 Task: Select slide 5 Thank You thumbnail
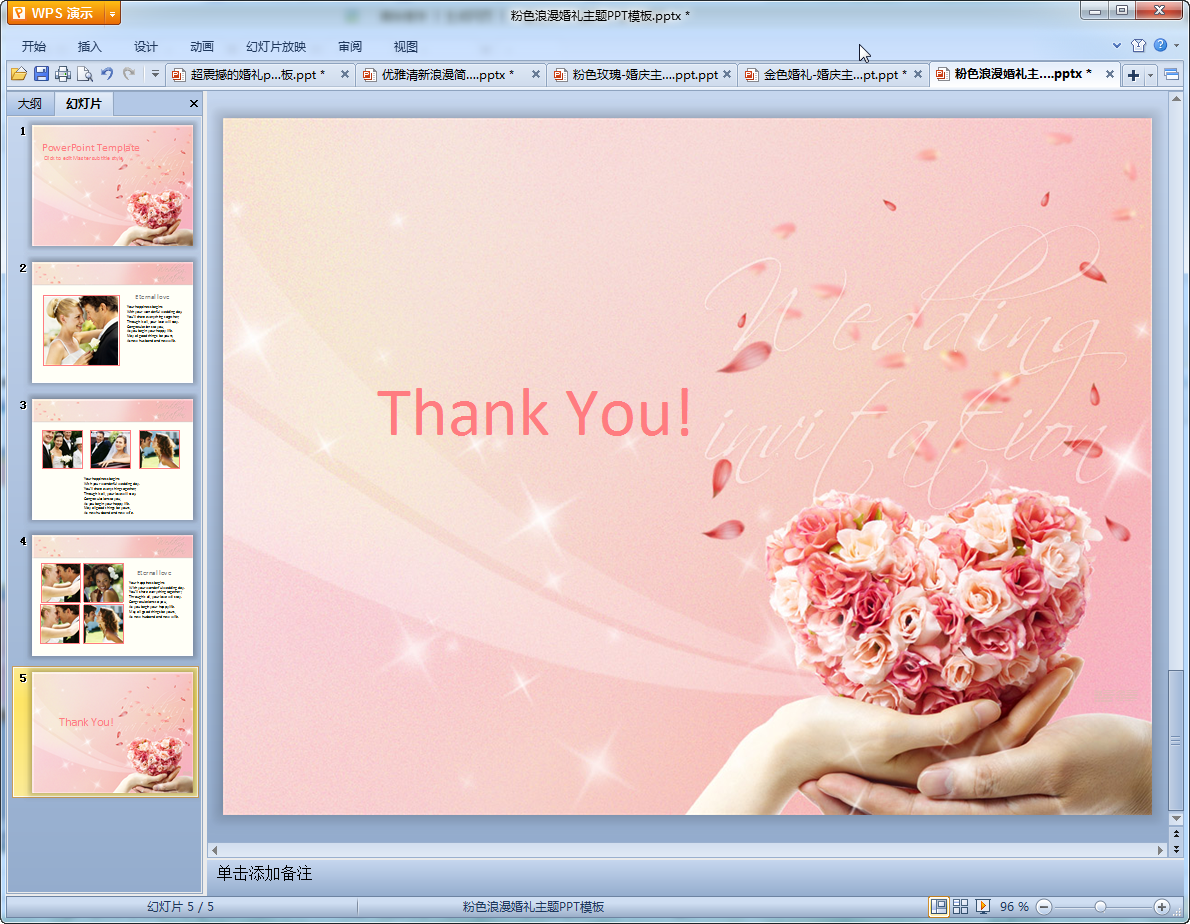pyautogui.click(x=112, y=733)
